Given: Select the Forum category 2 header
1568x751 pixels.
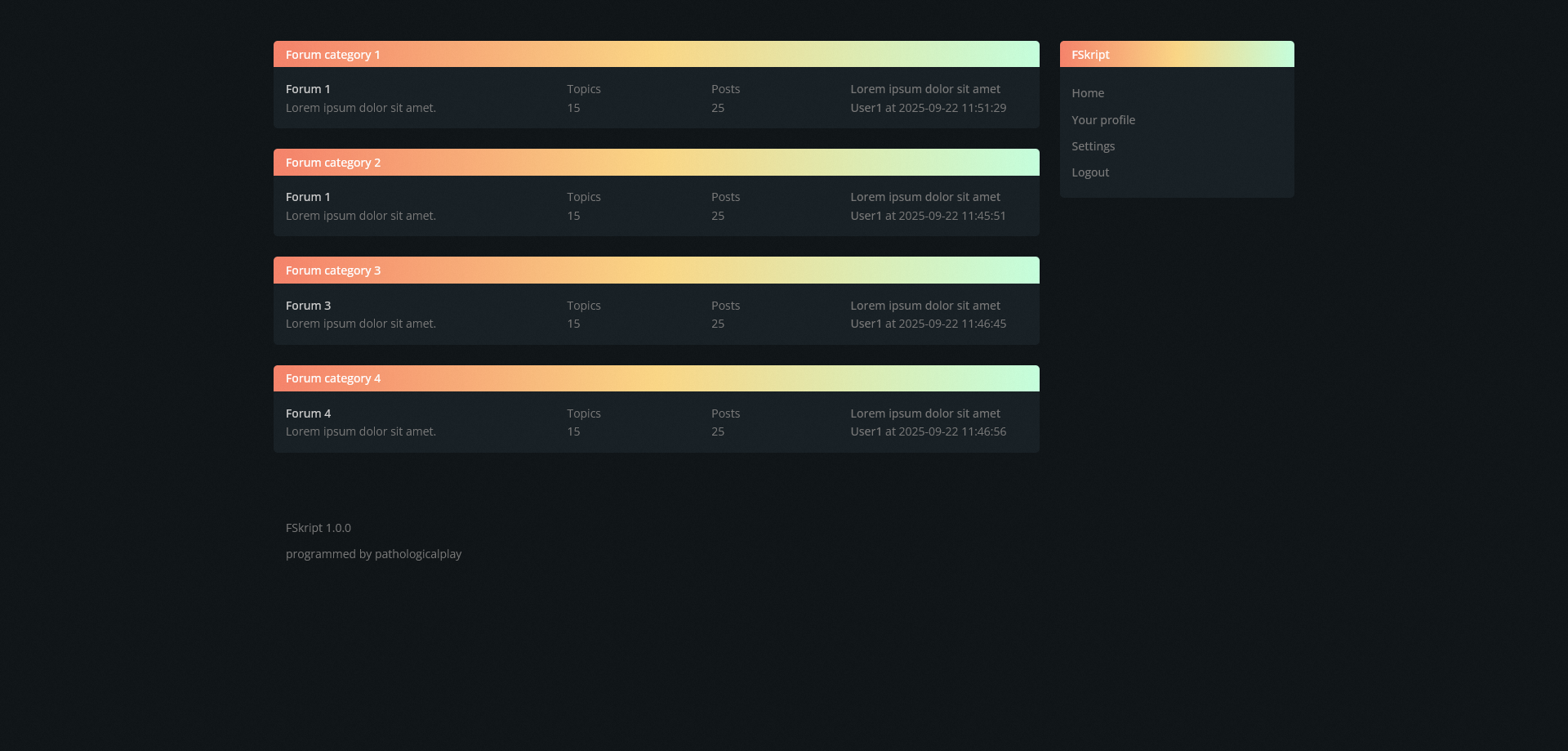Looking at the screenshot, I should 332,163.
